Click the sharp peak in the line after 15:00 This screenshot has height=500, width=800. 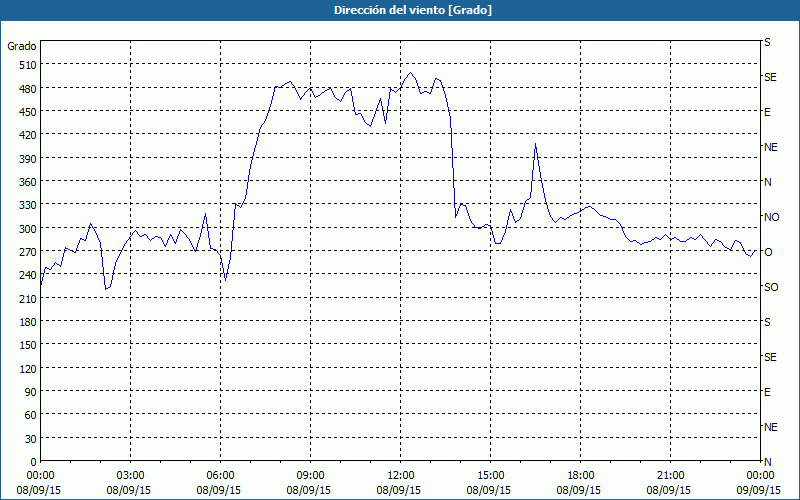pos(536,144)
